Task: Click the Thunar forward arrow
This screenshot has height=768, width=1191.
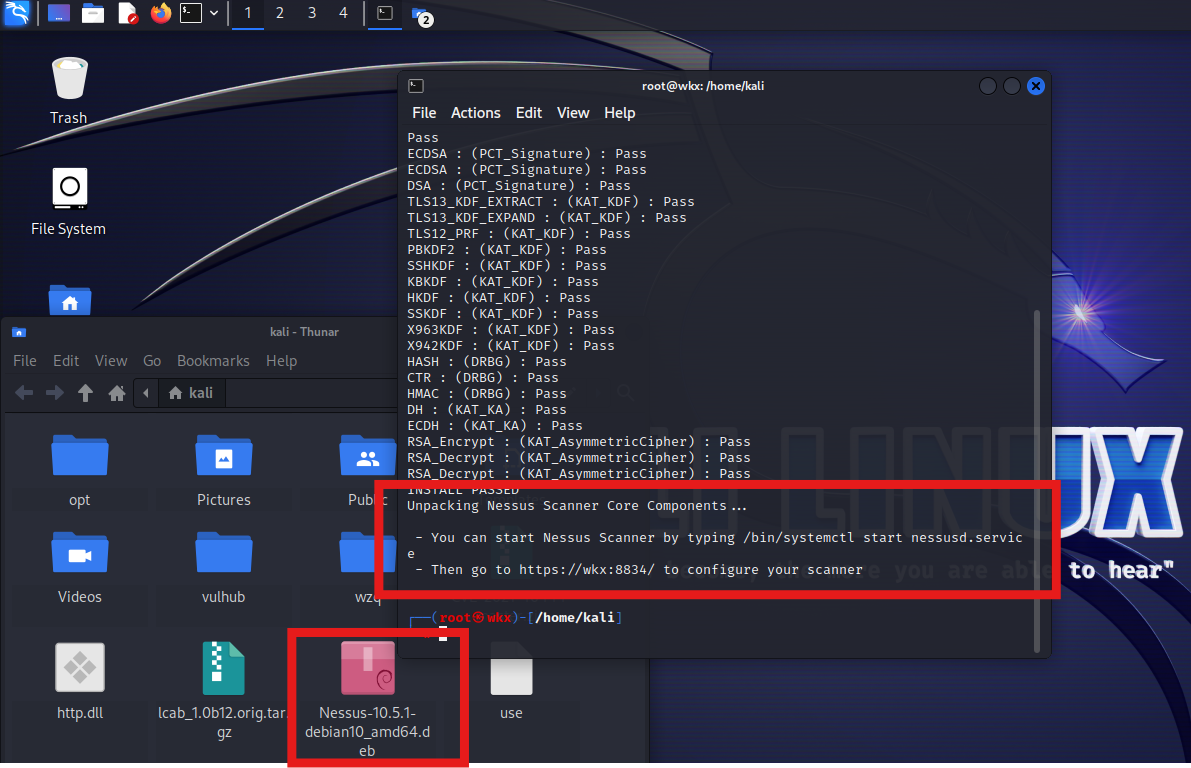Action: pos(55,393)
